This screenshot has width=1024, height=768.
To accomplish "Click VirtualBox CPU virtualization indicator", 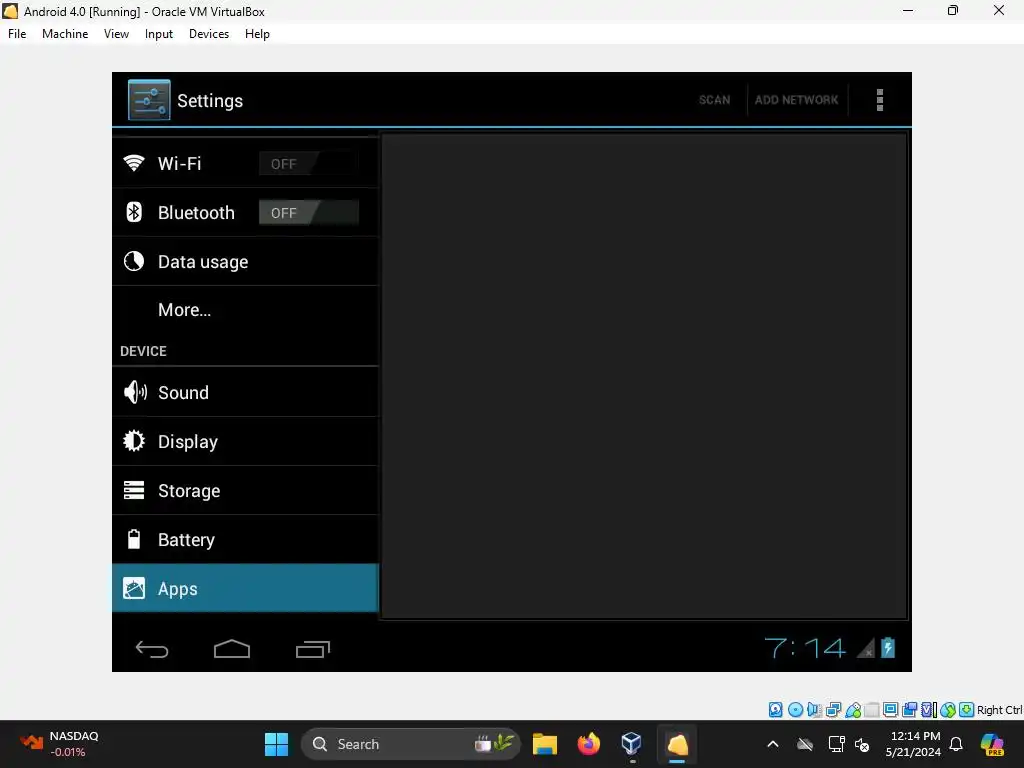I will 929,710.
